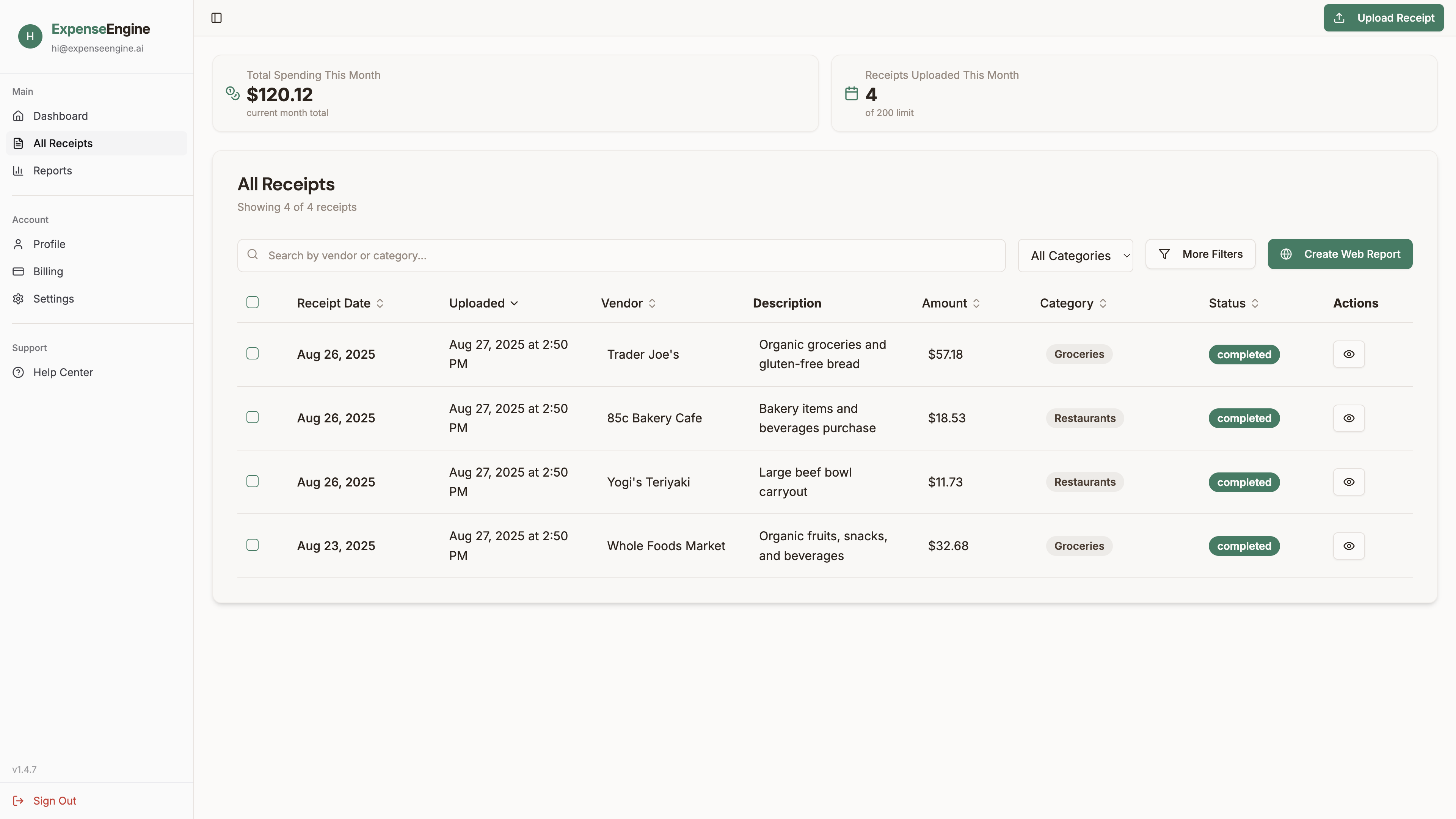Switch to the All Receipts section
The height and width of the screenshot is (819, 1456).
63,143
